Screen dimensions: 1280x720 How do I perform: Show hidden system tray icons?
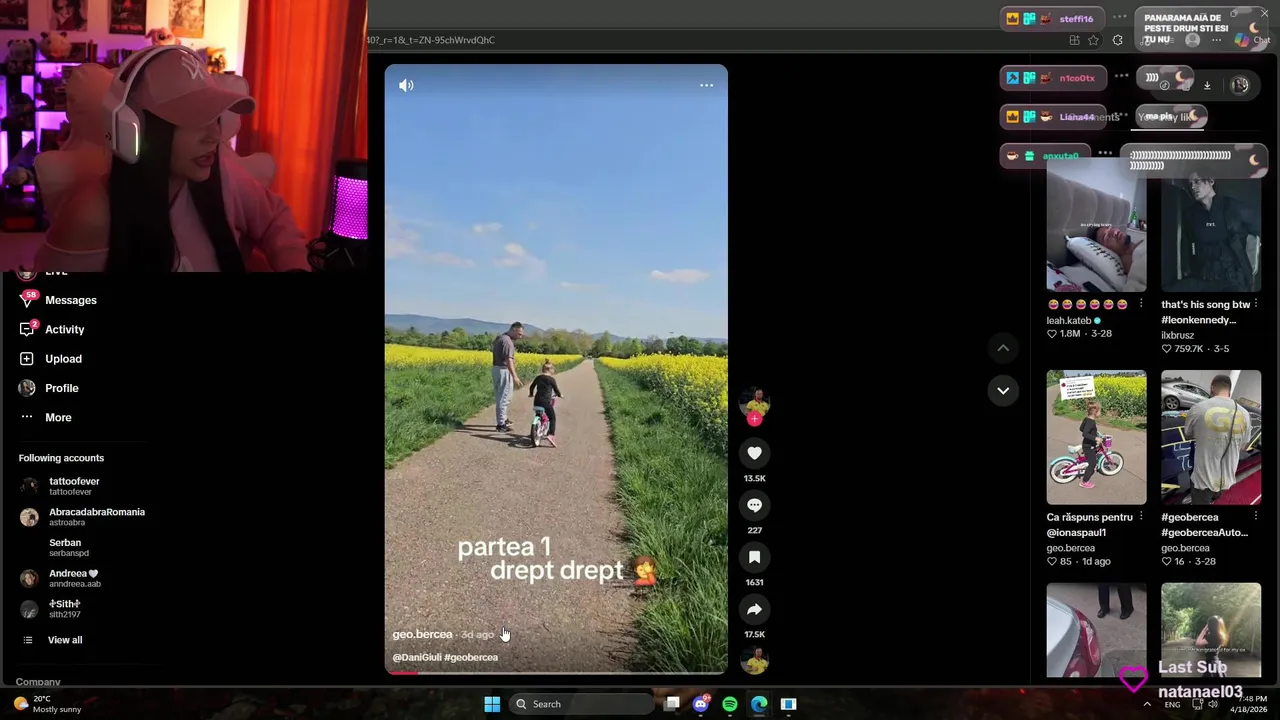[x=1147, y=704]
